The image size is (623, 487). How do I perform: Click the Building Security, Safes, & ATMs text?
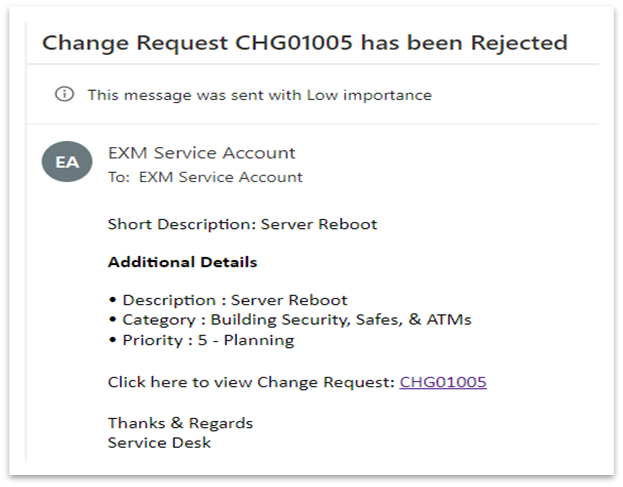pos(341,320)
